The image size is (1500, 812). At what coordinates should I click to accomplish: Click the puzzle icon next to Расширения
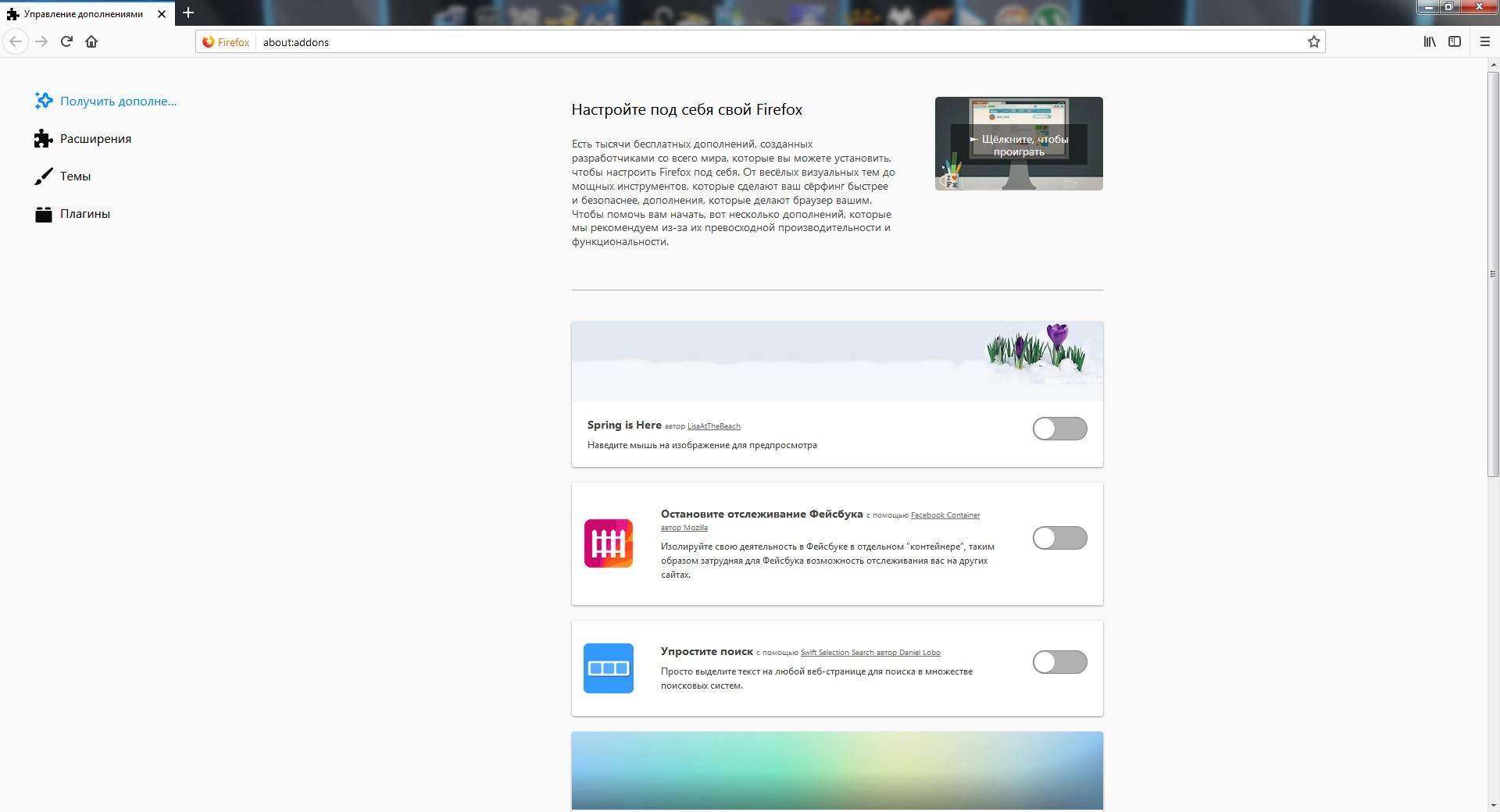click(43, 138)
